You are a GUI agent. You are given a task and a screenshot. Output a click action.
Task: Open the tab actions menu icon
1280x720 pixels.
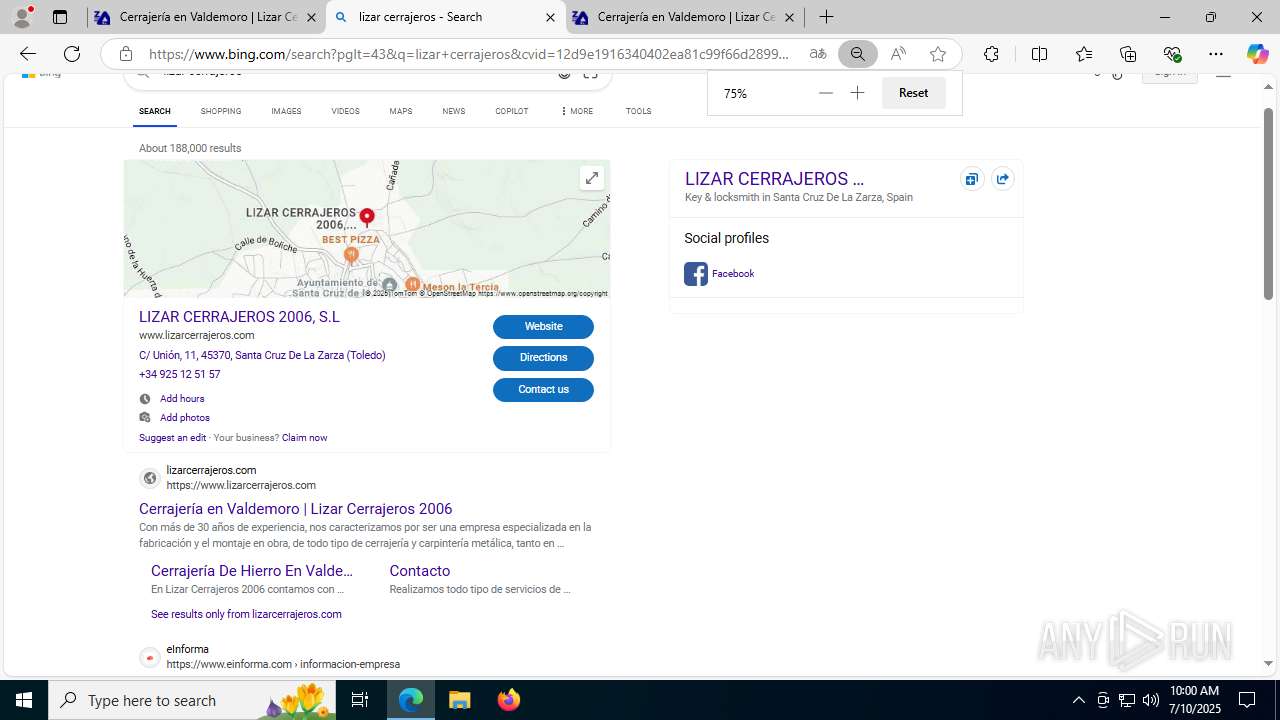60,17
